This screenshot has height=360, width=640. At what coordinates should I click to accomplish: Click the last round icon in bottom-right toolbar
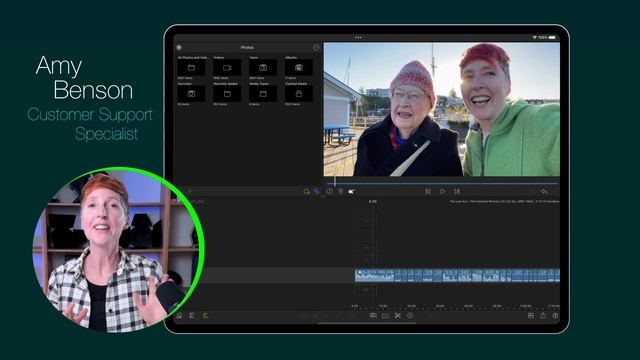click(x=555, y=316)
